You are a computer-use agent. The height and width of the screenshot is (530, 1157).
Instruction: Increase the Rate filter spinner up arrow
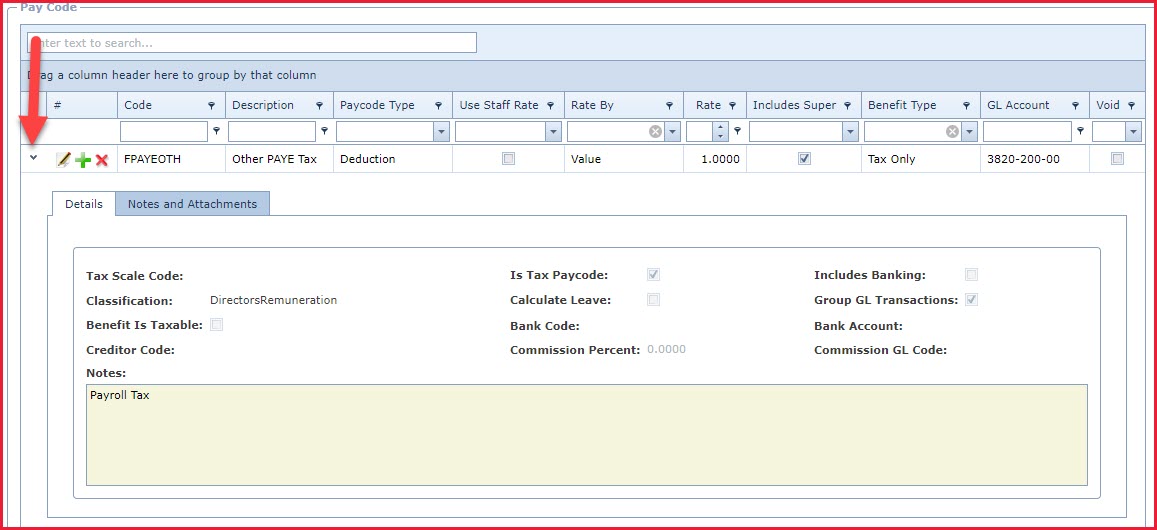tap(721, 127)
